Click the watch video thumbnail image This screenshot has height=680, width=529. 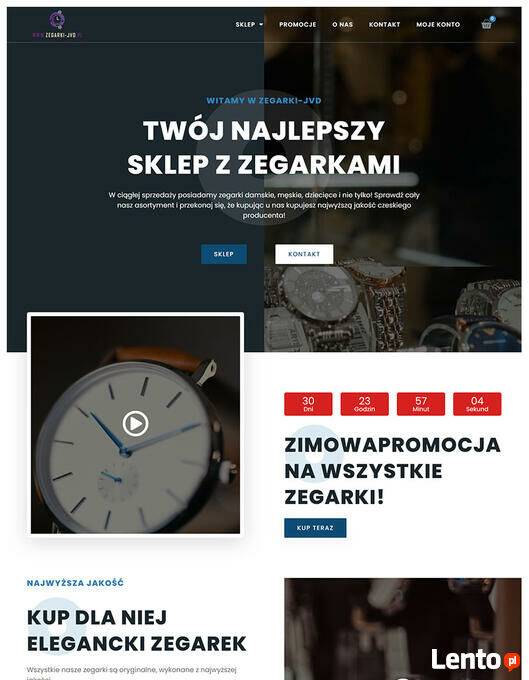click(x=135, y=425)
